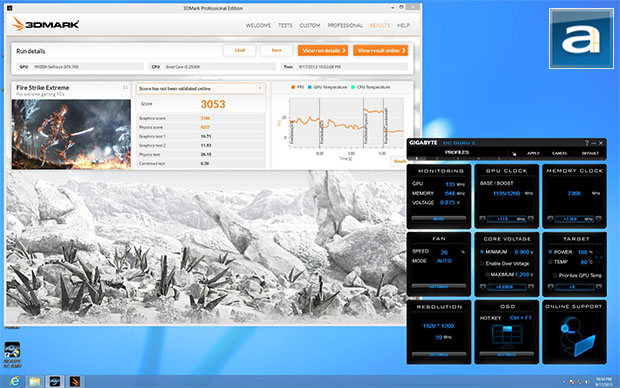Tick Prioritize GPU Temp checkbox
This screenshot has height=388, width=620.
coord(555,275)
